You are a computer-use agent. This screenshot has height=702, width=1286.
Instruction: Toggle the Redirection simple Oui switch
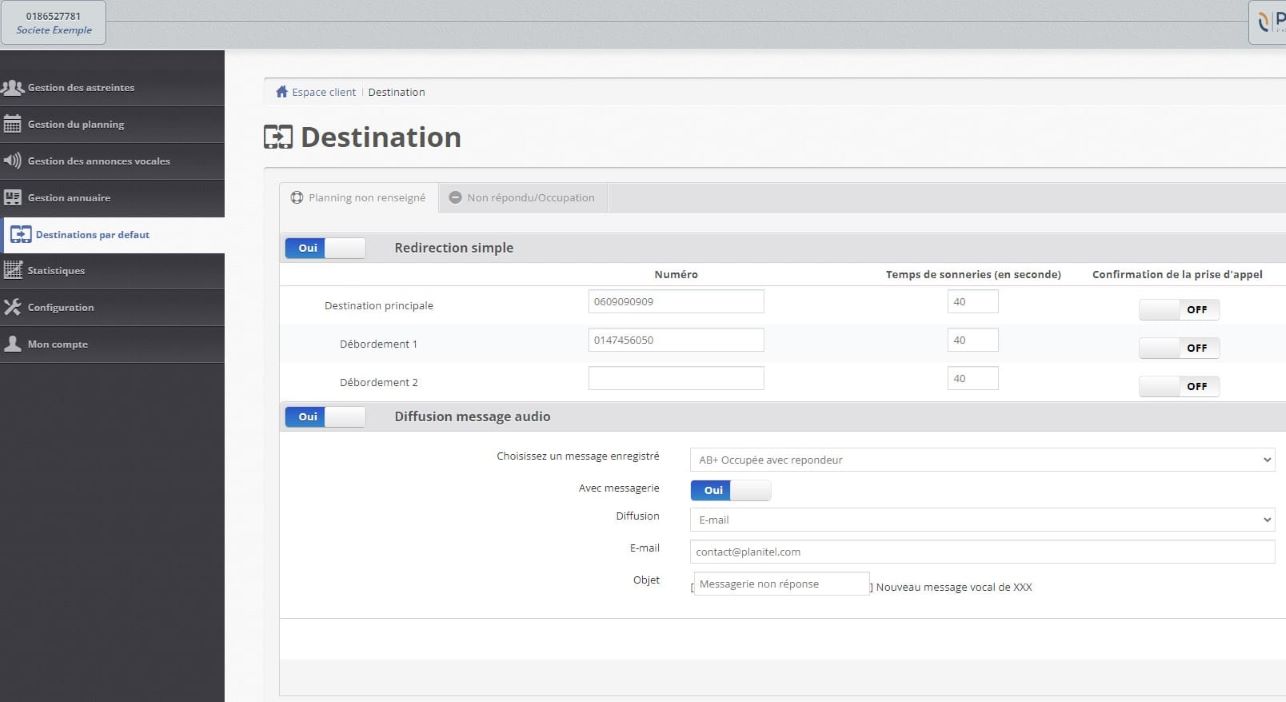pyautogui.click(x=325, y=248)
